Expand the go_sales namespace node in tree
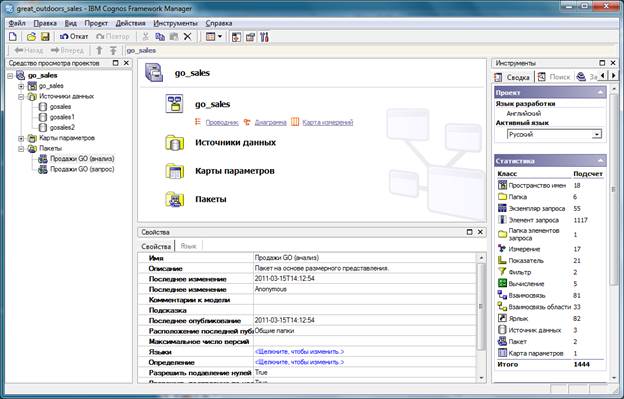 pos(21,86)
